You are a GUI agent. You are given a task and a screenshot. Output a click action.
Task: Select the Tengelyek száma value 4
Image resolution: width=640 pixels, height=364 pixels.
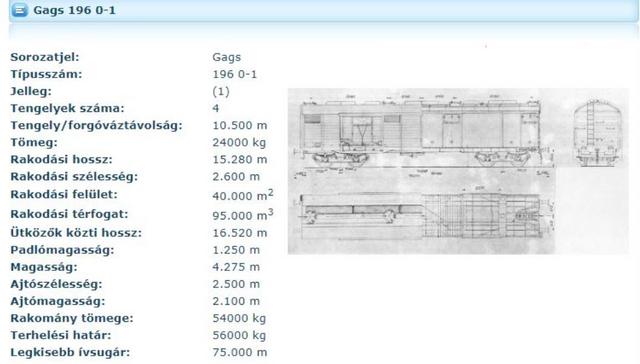216,109
